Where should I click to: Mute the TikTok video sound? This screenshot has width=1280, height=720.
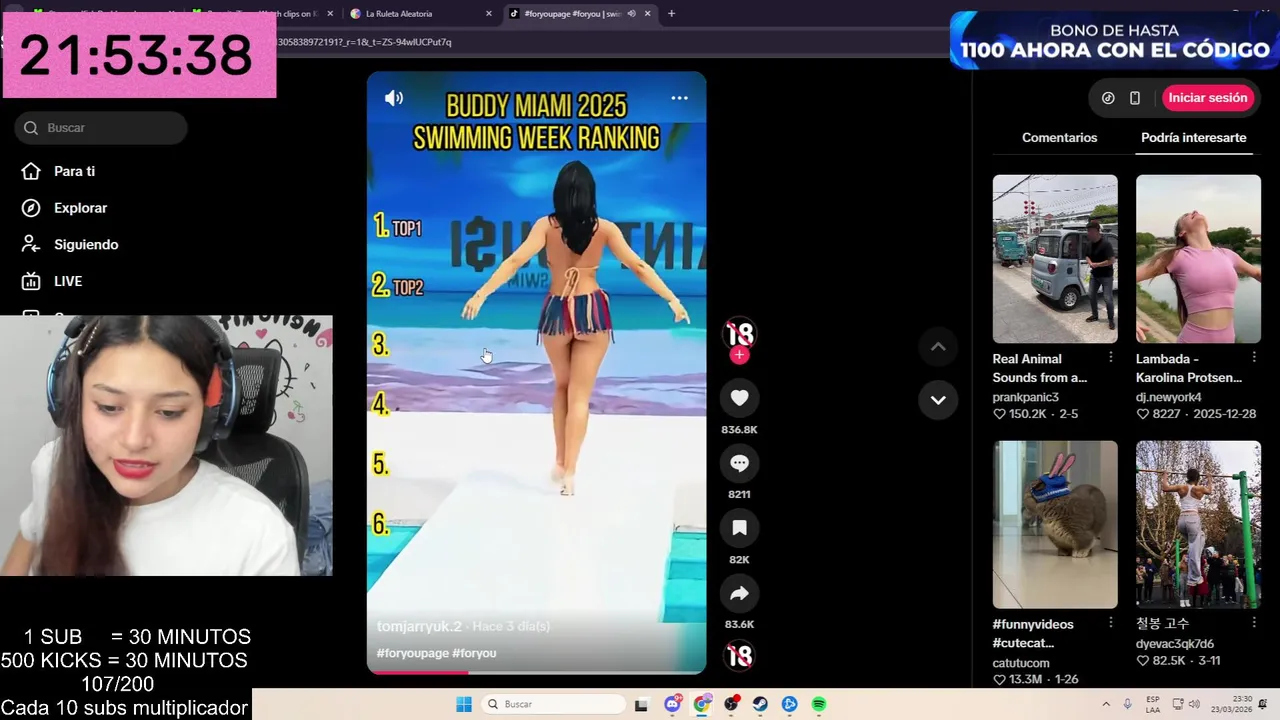pos(394,98)
